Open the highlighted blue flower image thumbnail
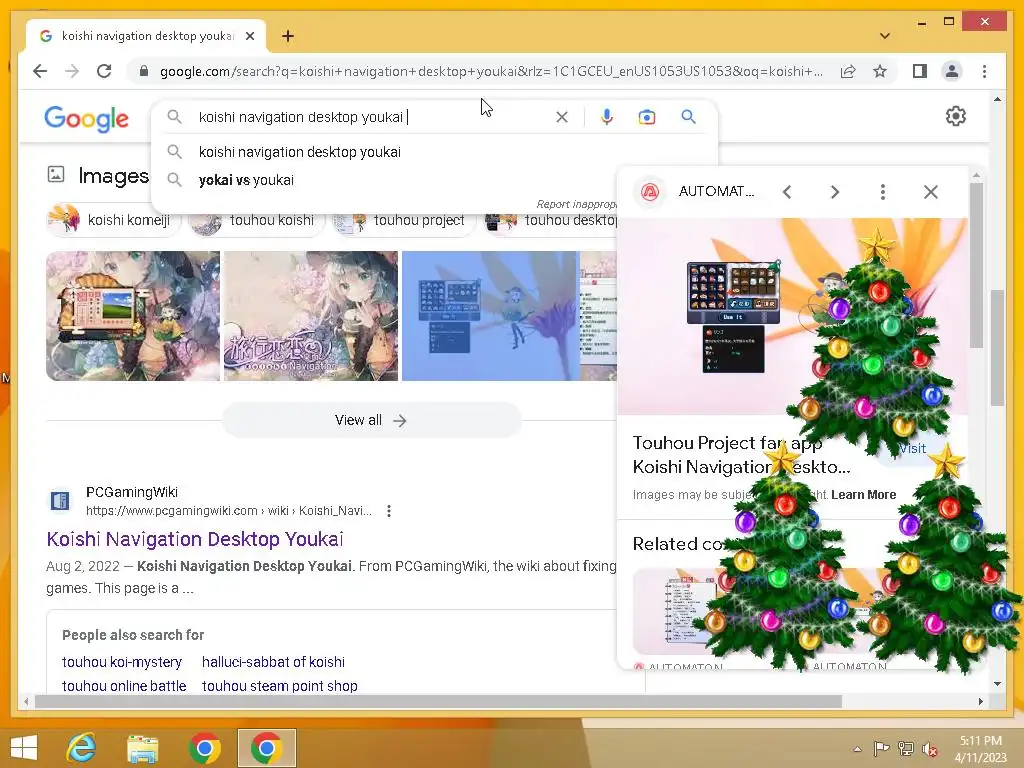Screen dimensions: 1024x768 [490, 316]
